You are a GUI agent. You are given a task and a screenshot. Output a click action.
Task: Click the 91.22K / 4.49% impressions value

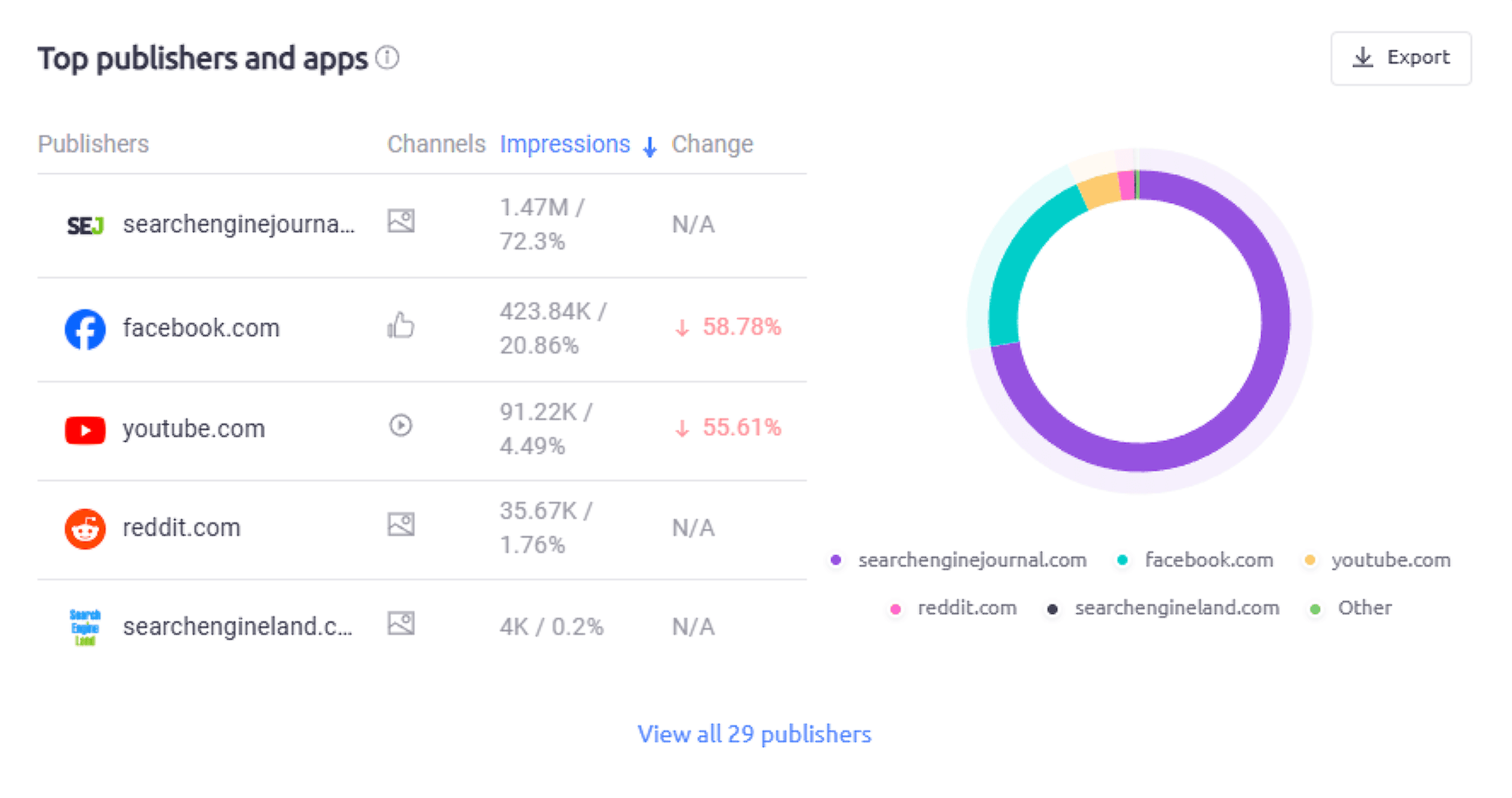click(x=546, y=429)
